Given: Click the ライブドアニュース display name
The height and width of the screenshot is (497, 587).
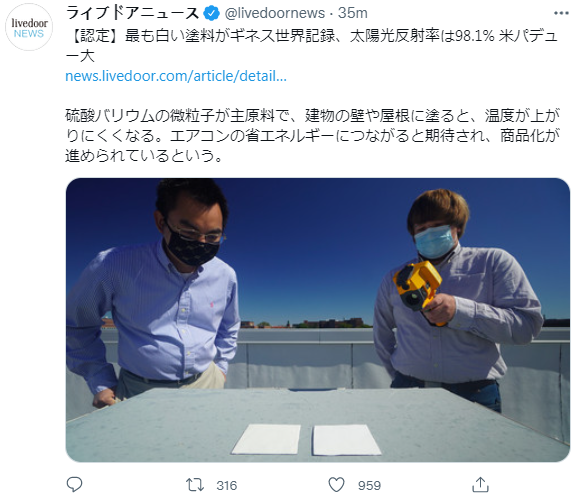Looking at the screenshot, I should (x=133, y=13).
